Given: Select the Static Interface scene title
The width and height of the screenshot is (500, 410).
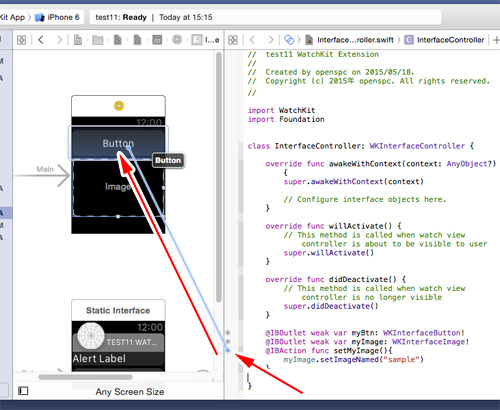Looking at the screenshot, I should pyautogui.click(x=118, y=311).
